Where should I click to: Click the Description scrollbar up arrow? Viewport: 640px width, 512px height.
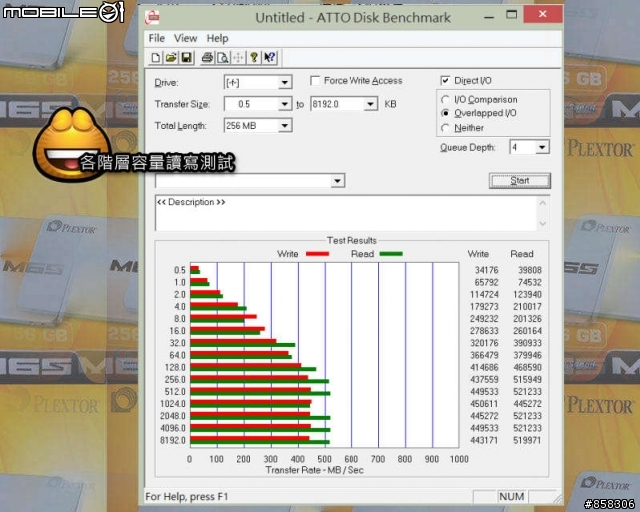click(543, 203)
